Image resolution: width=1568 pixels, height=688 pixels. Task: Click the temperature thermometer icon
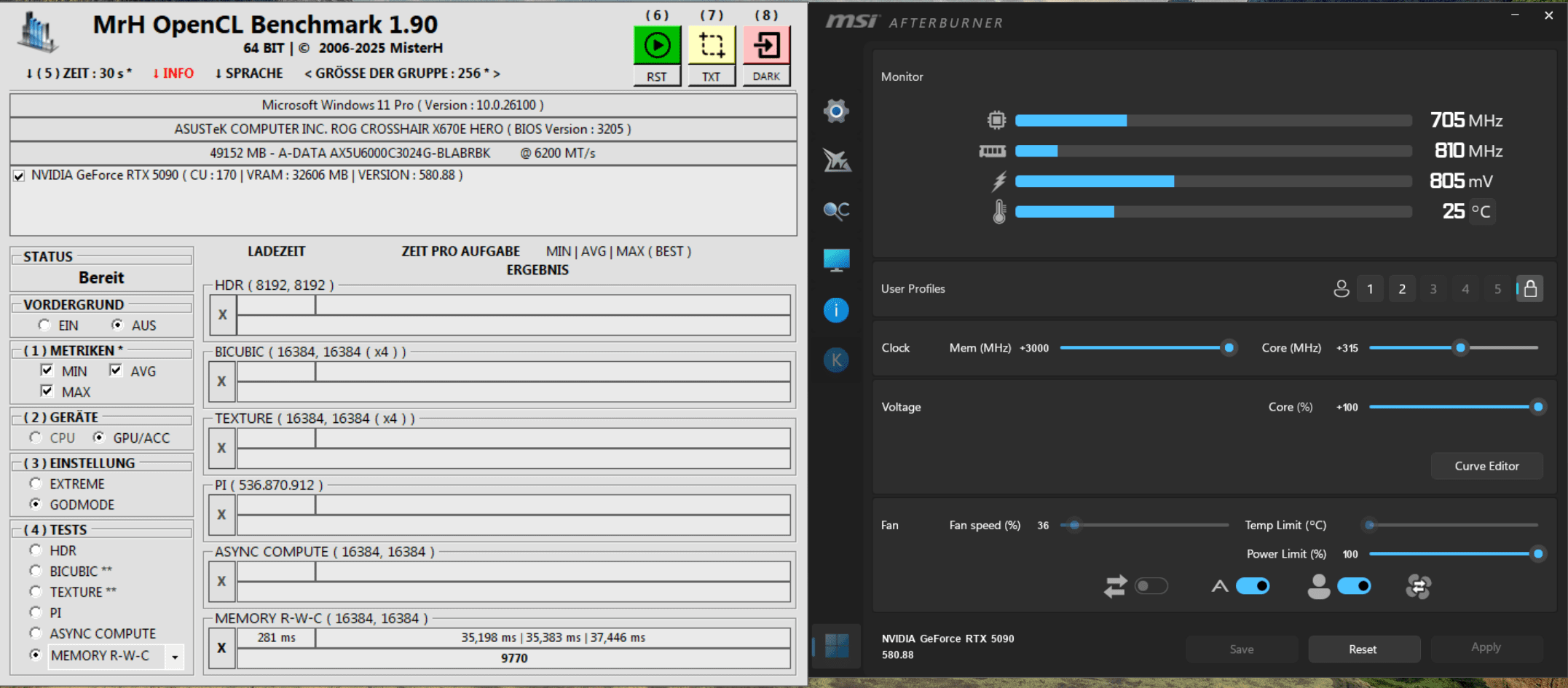coord(999,212)
